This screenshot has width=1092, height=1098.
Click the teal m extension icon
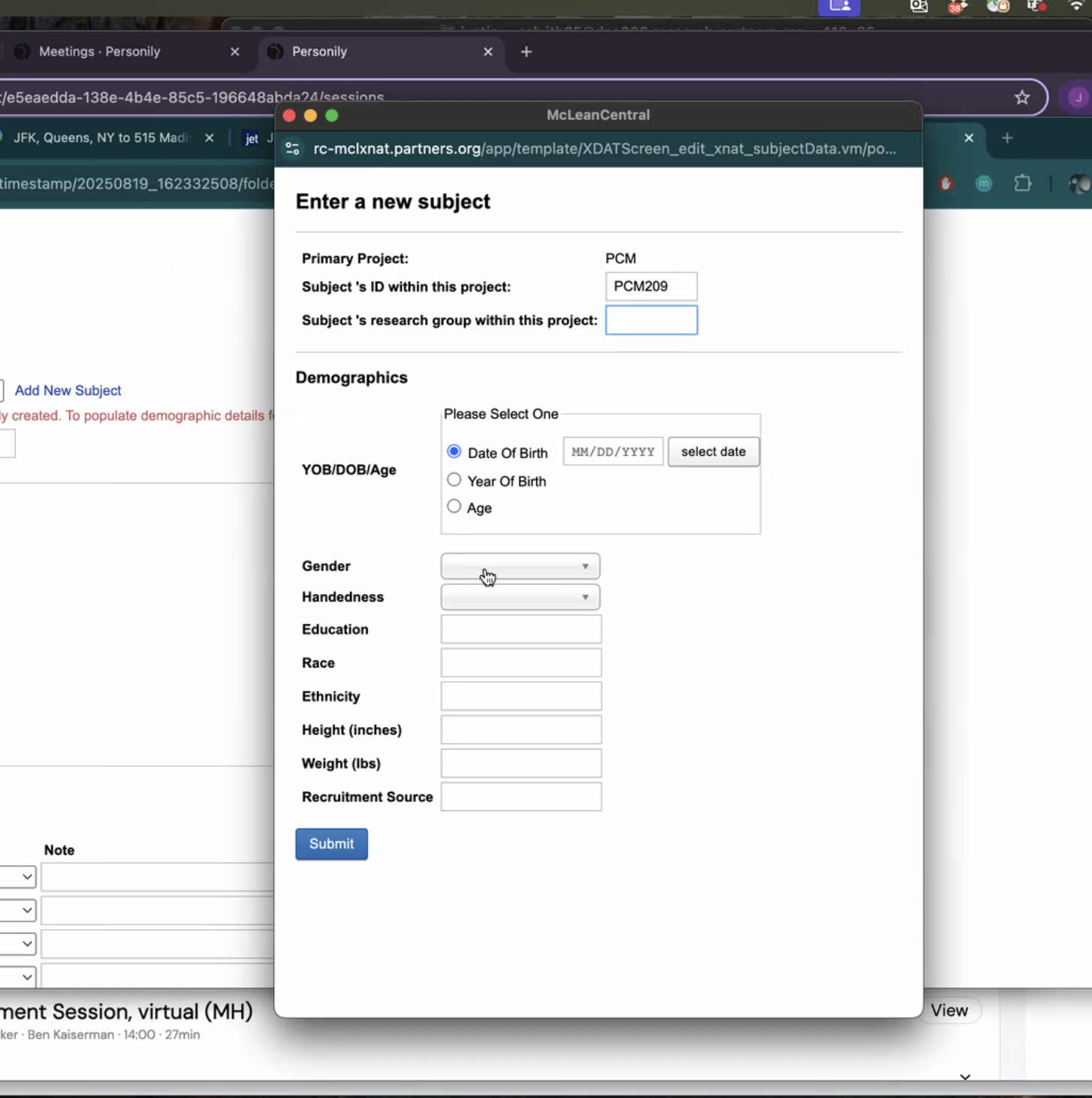pos(984,183)
